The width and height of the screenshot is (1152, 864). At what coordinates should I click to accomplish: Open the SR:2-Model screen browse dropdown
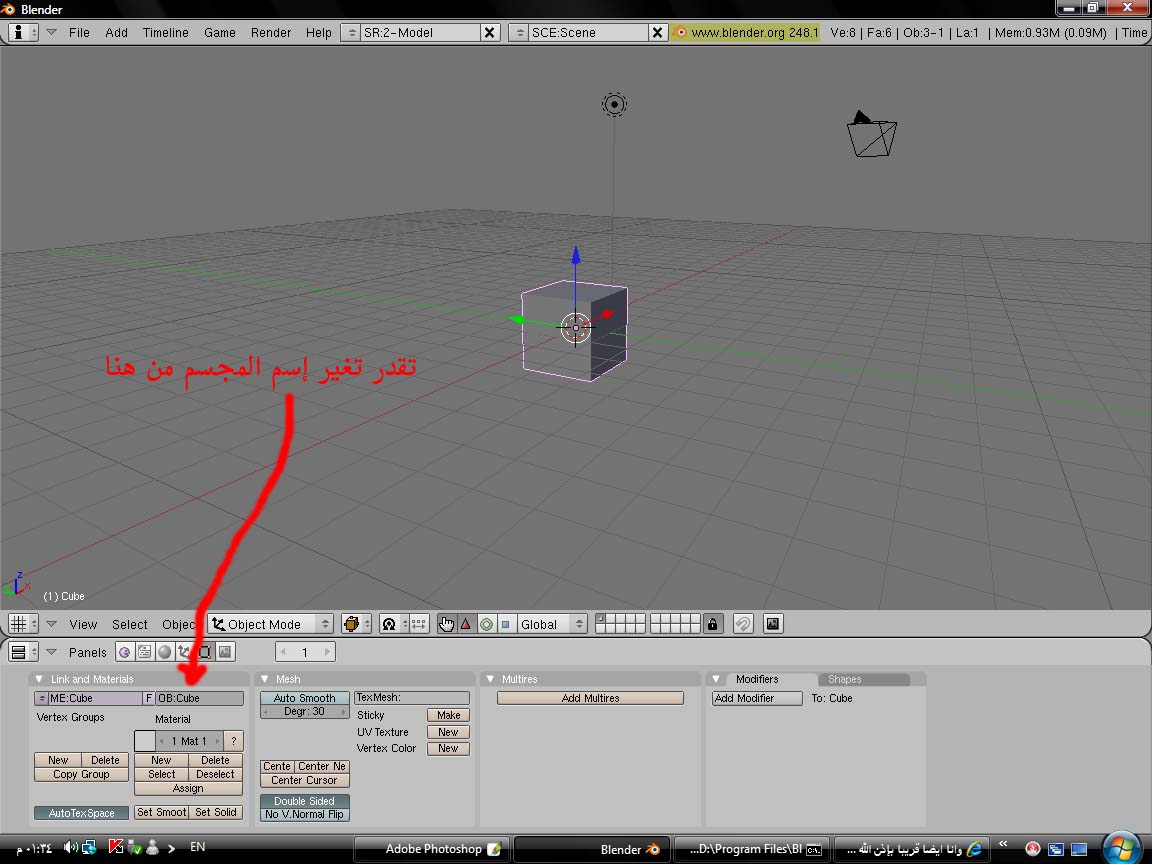point(351,32)
